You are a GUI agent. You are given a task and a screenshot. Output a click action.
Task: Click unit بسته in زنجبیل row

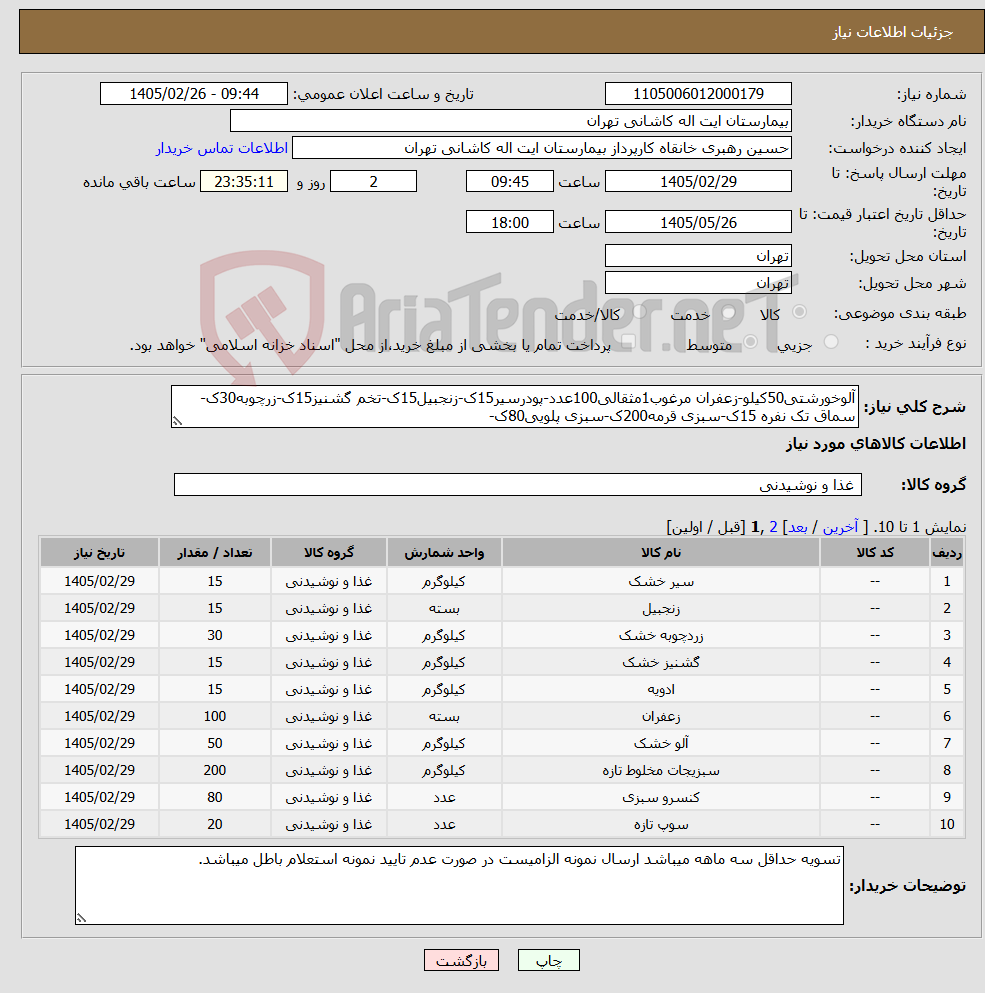(x=444, y=609)
